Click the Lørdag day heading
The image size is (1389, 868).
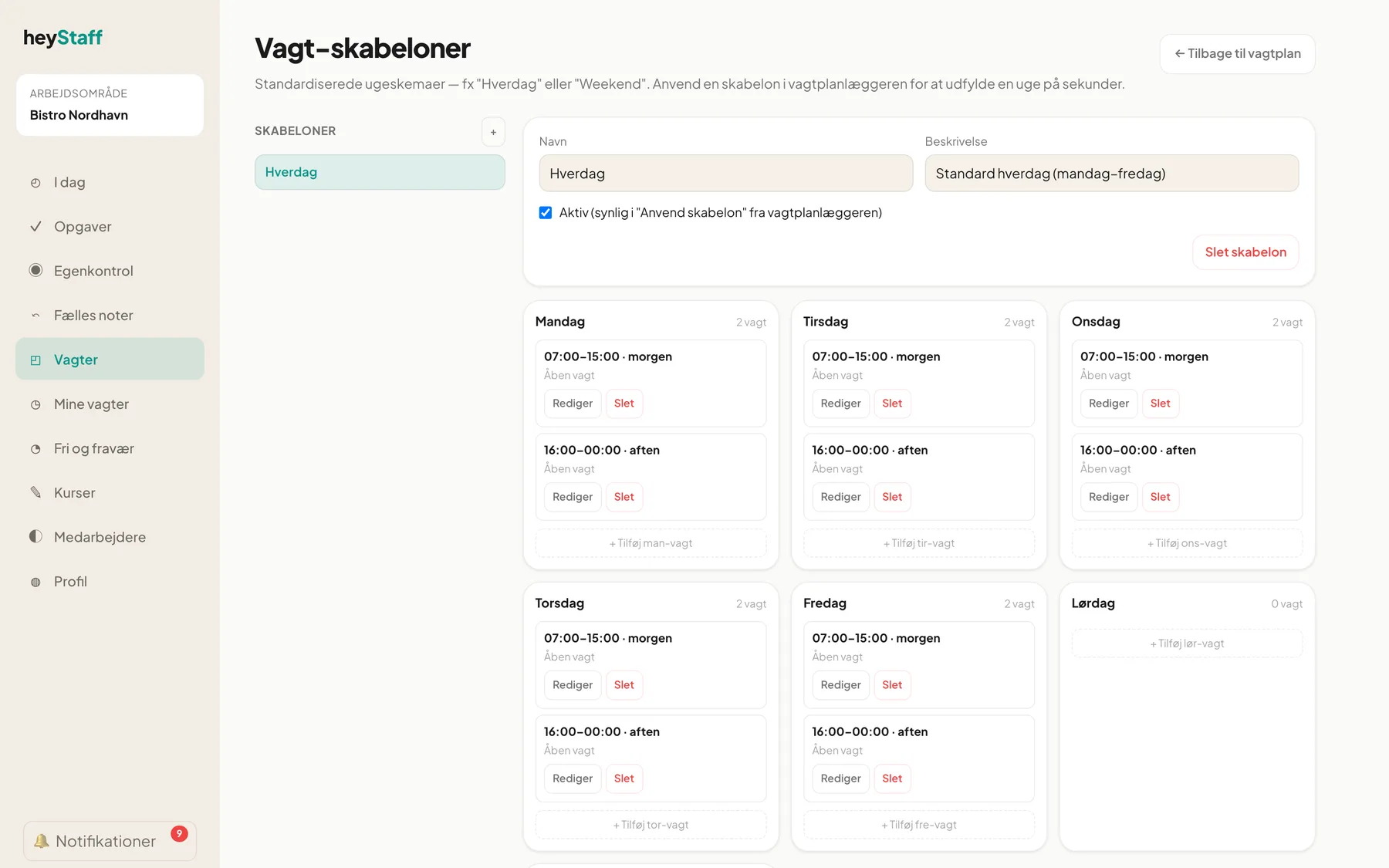[1093, 603]
